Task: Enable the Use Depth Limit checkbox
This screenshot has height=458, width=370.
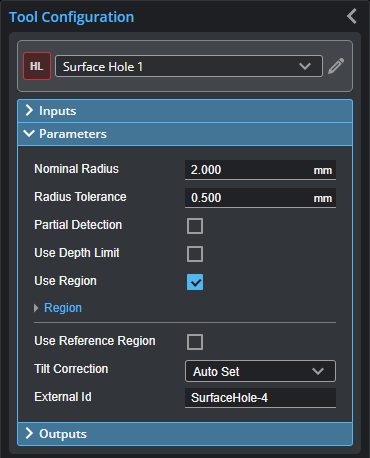Action: click(x=195, y=254)
